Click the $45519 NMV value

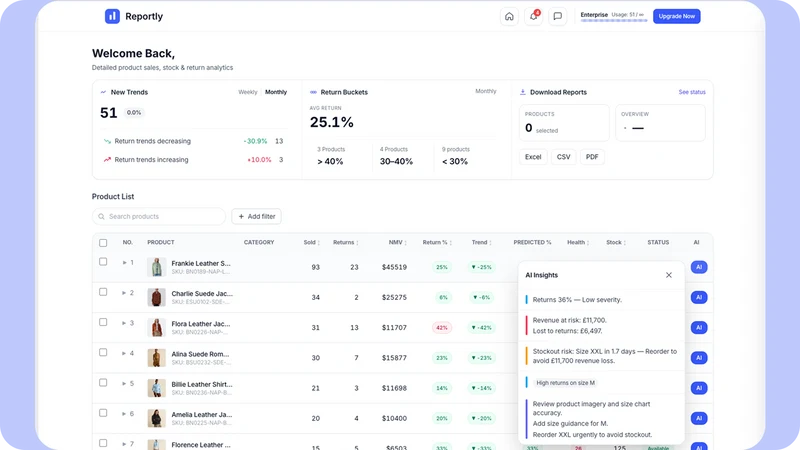click(x=394, y=267)
